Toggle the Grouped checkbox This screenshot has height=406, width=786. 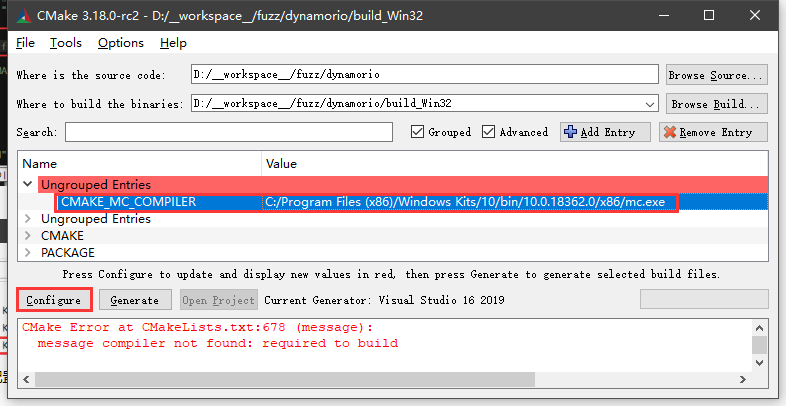click(417, 132)
